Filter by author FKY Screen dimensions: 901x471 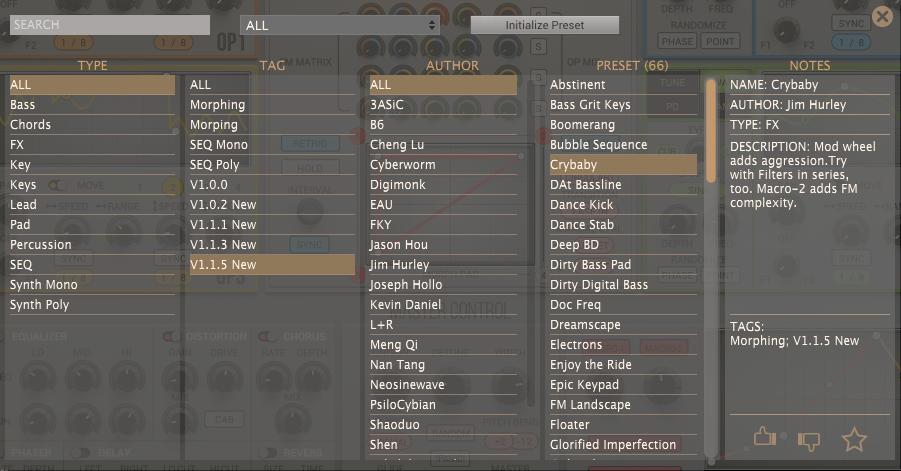444,225
